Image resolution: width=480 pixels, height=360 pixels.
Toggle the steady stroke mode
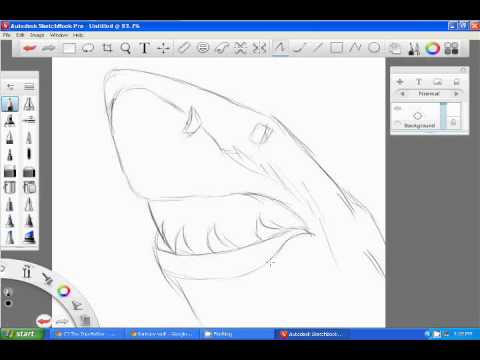click(299, 48)
